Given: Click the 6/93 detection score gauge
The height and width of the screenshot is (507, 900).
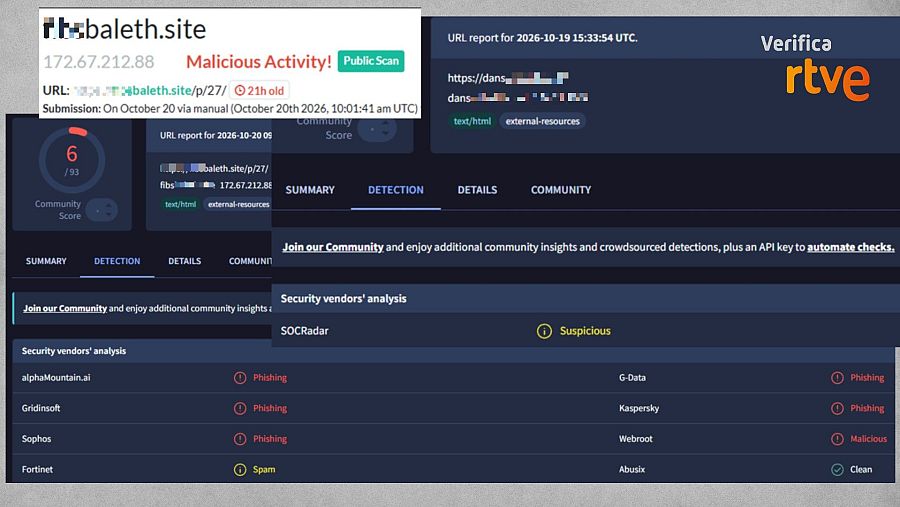Looking at the screenshot, I should pos(72,160).
